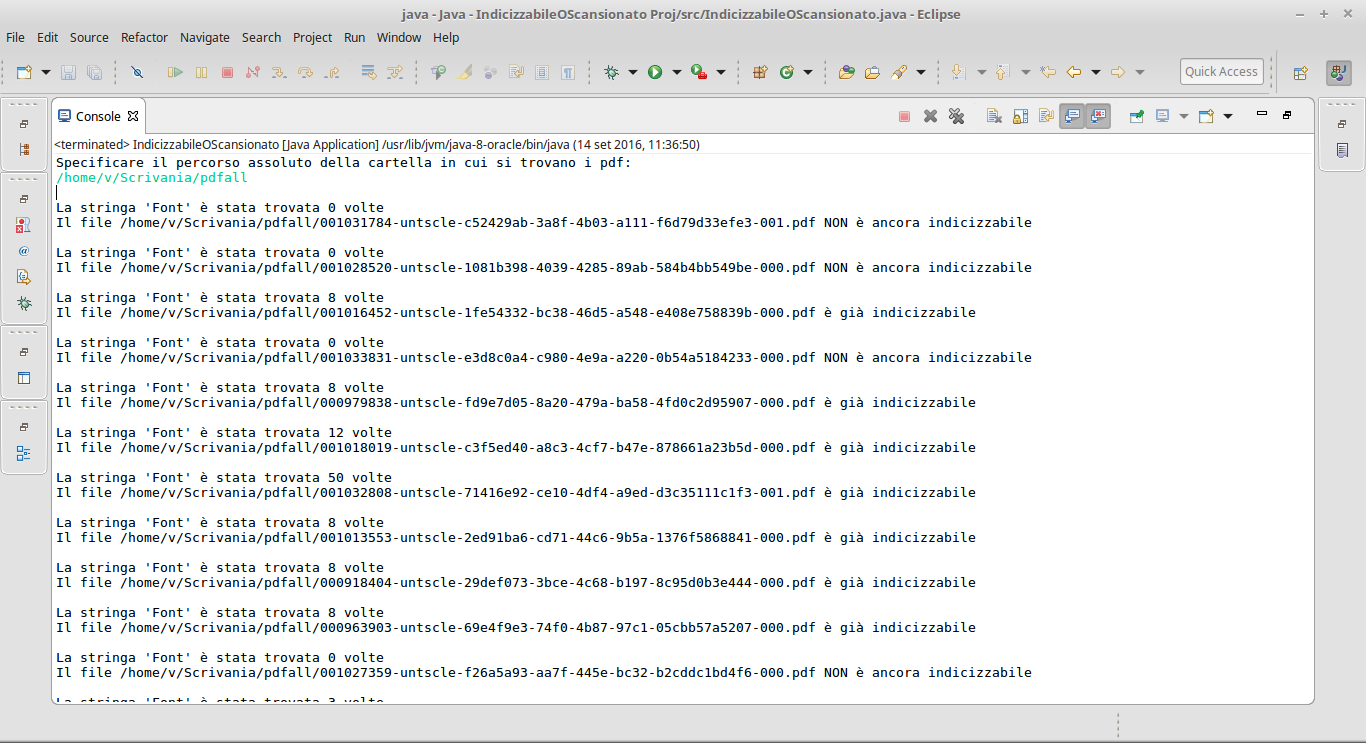Open the New wizard dropdown arrow
This screenshot has height=743, width=1366.
click(46, 72)
